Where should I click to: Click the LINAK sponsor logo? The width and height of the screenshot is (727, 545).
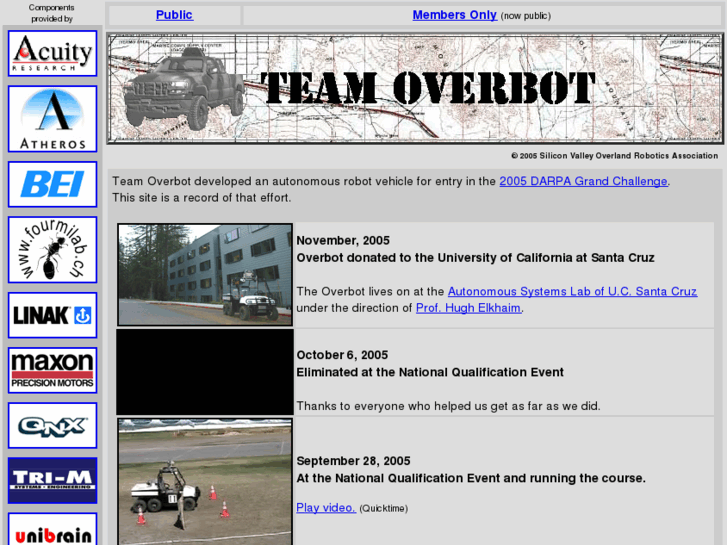(x=52, y=315)
